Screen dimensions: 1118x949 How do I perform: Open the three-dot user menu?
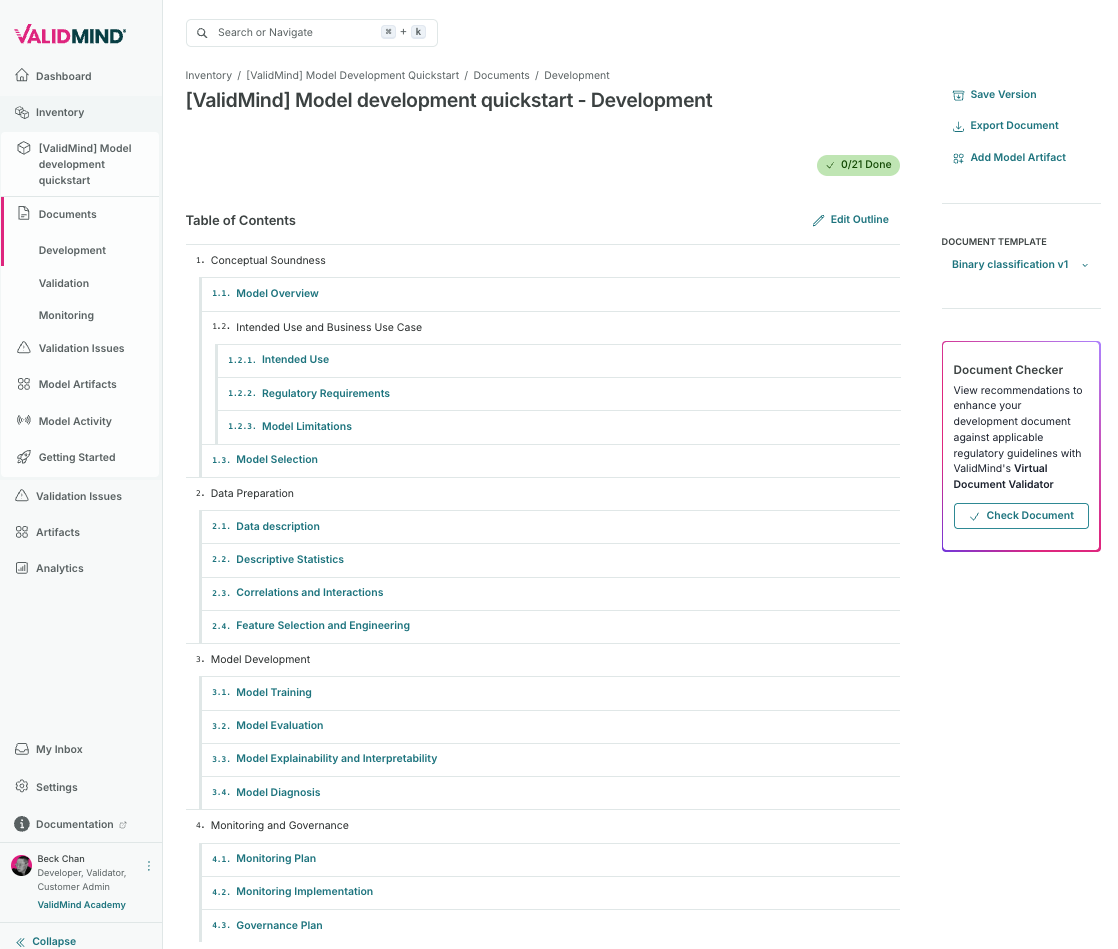[x=148, y=866]
